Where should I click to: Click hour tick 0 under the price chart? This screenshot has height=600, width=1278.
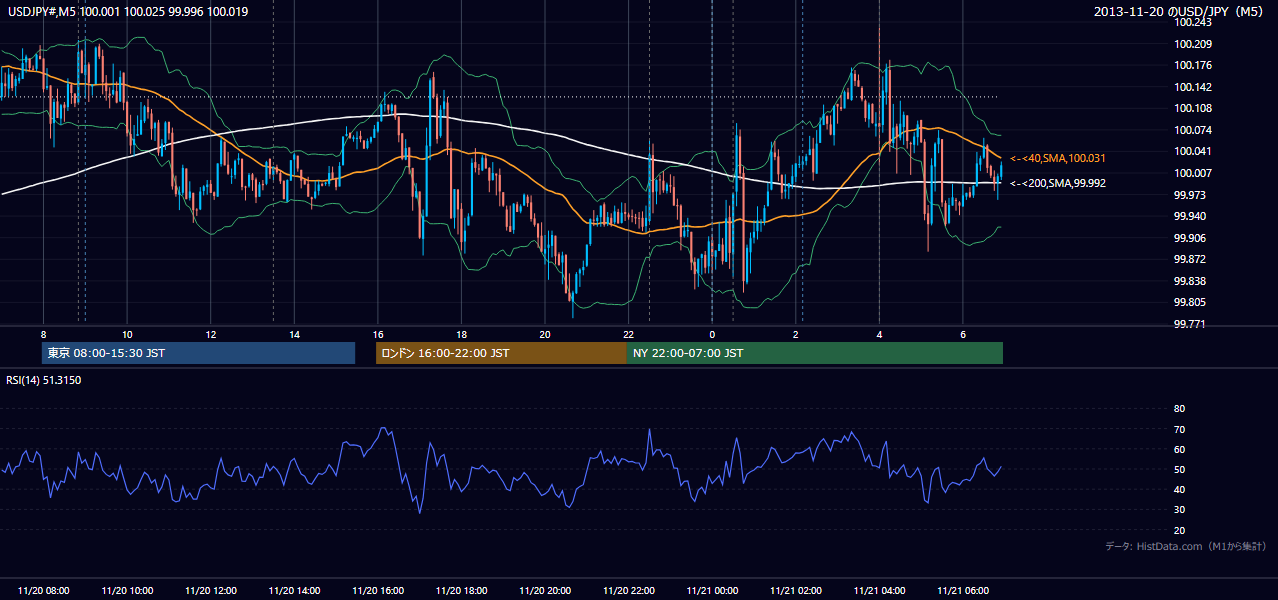click(x=712, y=334)
